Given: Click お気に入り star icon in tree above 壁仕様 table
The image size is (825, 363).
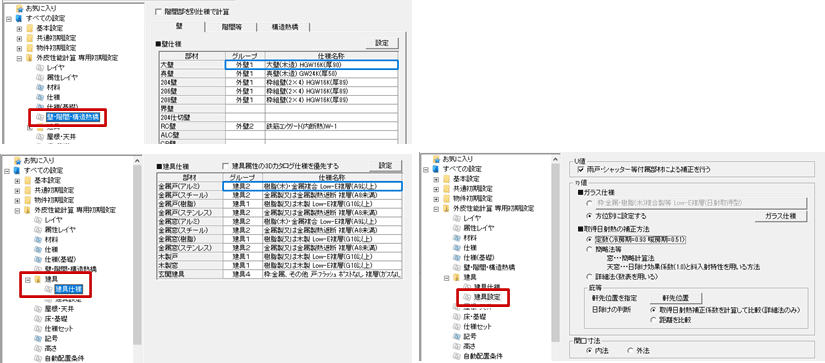Looking at the screenshot, I should coord(19,8).
